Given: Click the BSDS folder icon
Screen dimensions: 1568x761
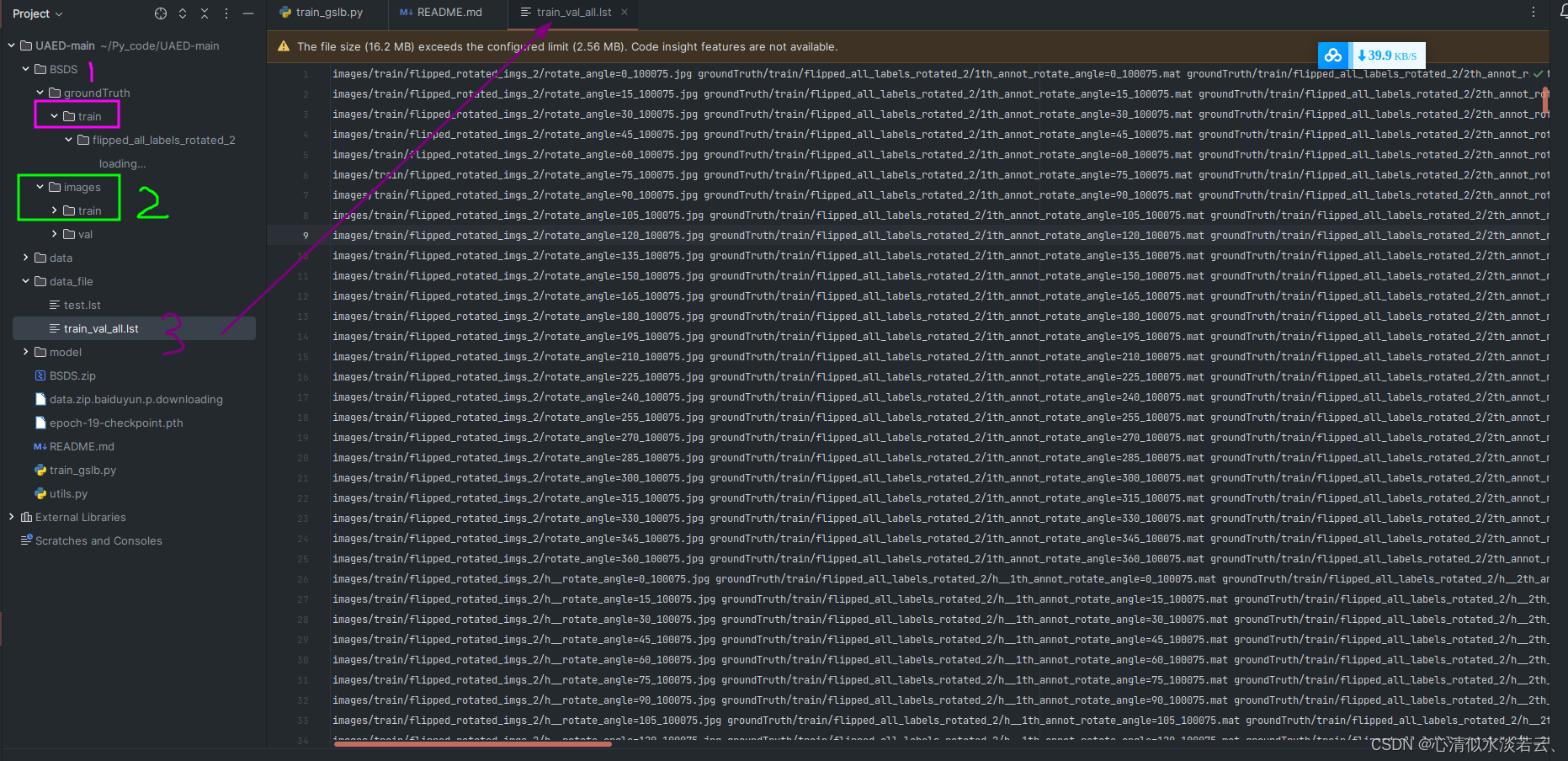Looking at the screenshot, I should pyautogui.click(x=40, y=69).
